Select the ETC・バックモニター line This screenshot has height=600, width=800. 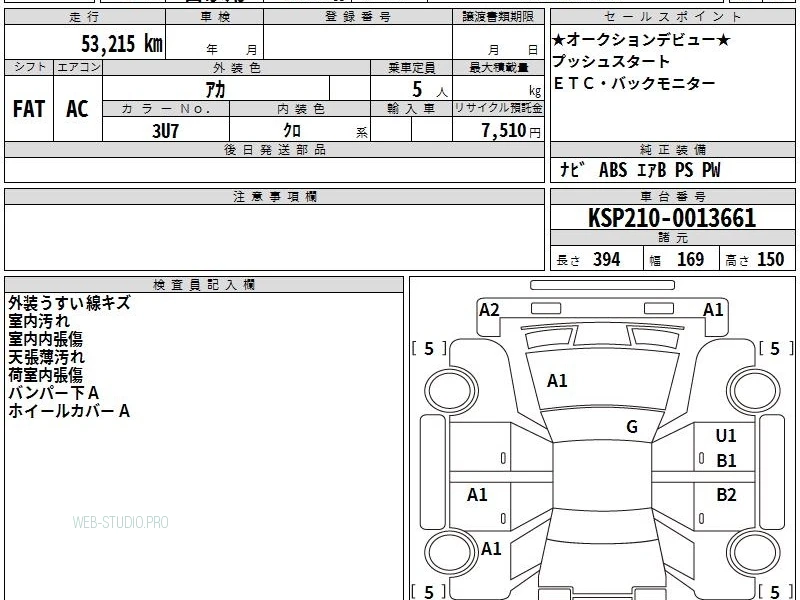tap(634, 83)
